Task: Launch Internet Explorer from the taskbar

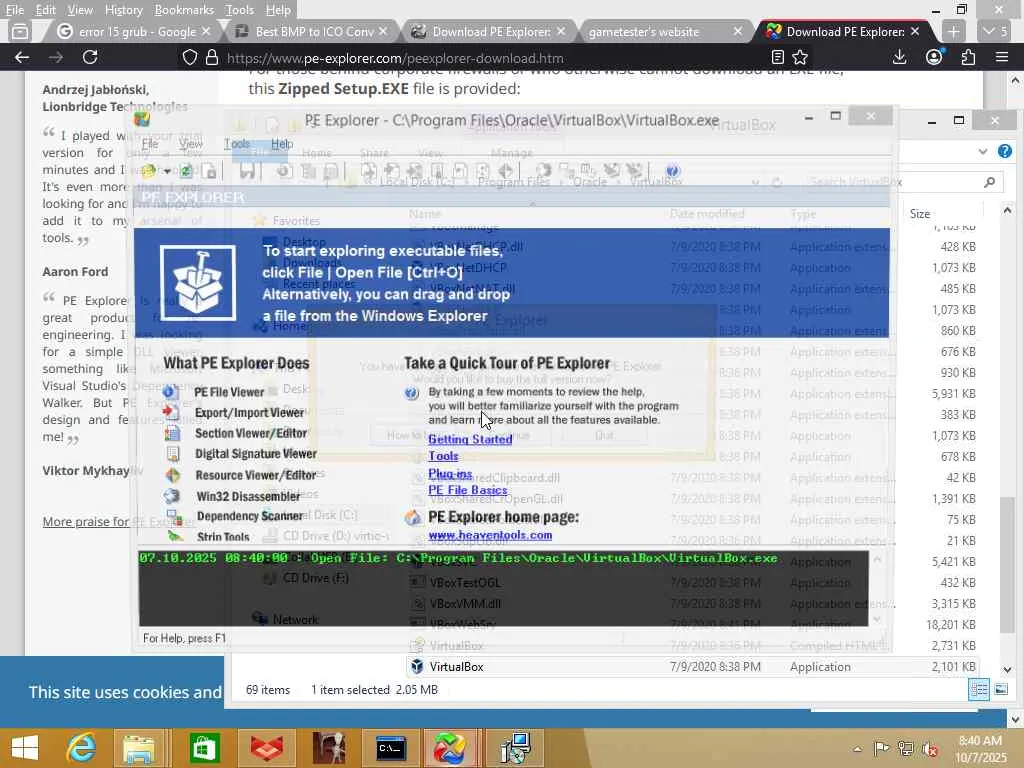Action: click(82, 748)
